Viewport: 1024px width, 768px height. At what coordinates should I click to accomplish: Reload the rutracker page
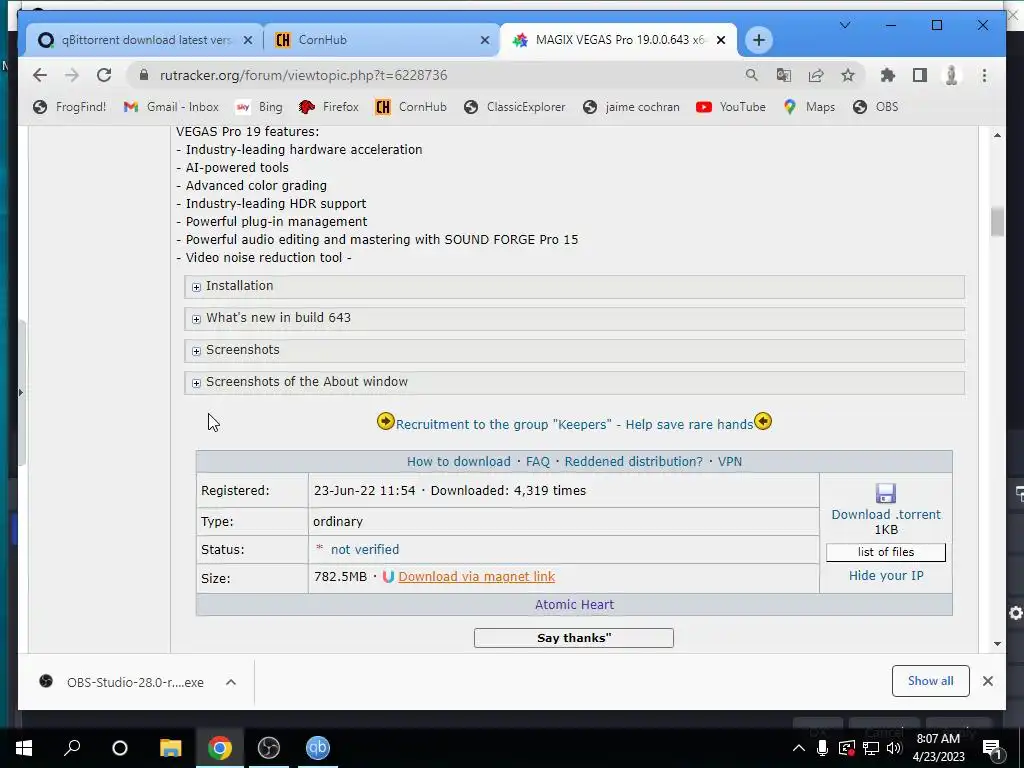(104, 75)
